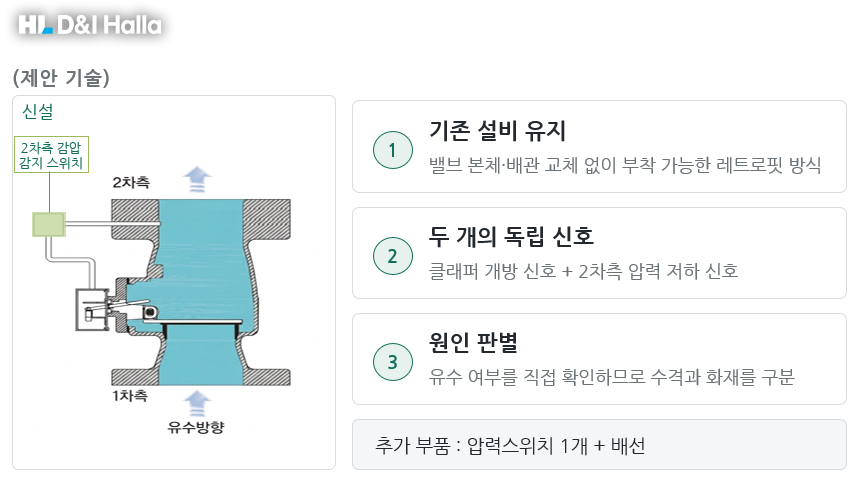Click the 1차측 label on valve

click(129, 395)
